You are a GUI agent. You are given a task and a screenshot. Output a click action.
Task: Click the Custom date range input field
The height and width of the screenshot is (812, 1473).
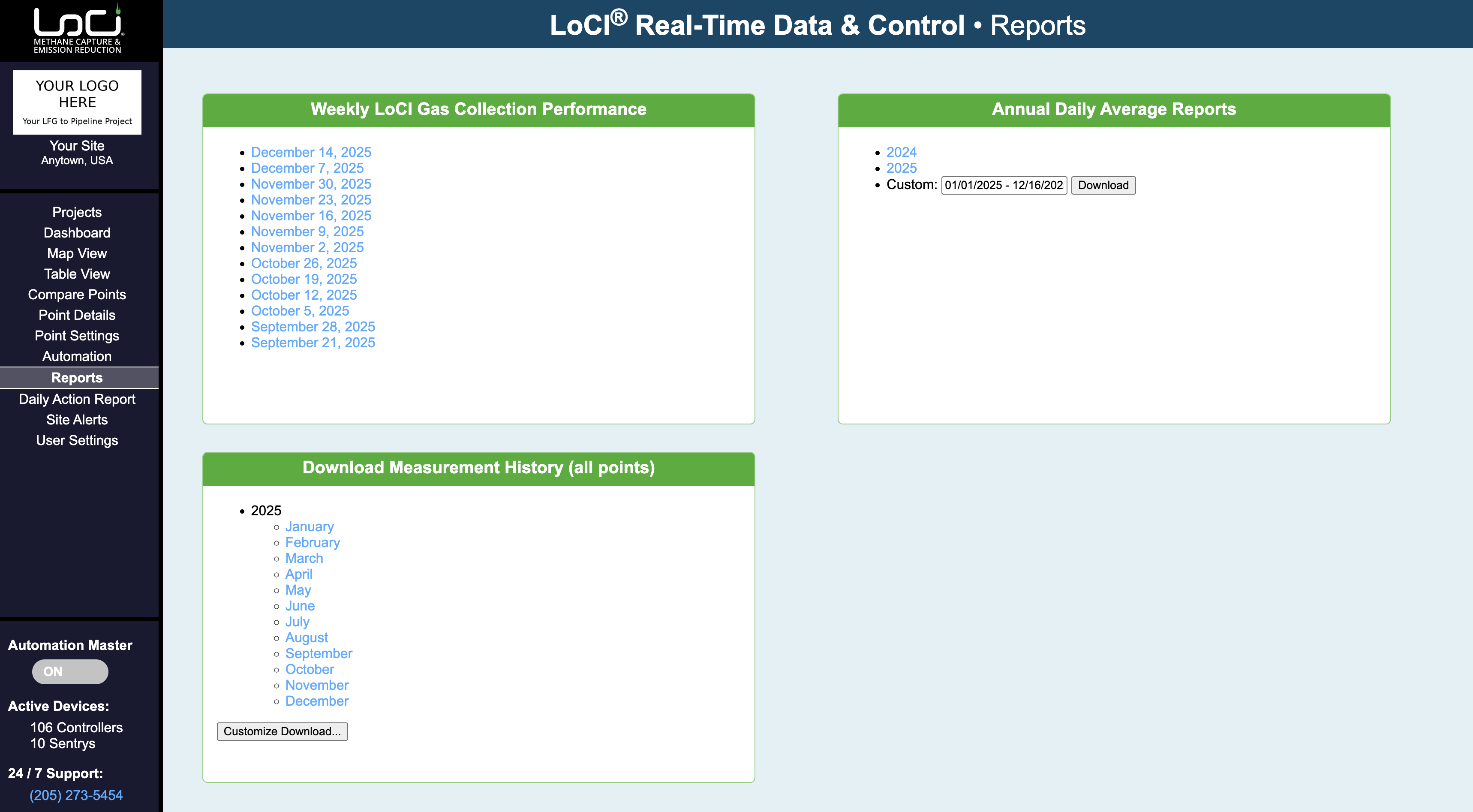click(x=1004, y=185)
